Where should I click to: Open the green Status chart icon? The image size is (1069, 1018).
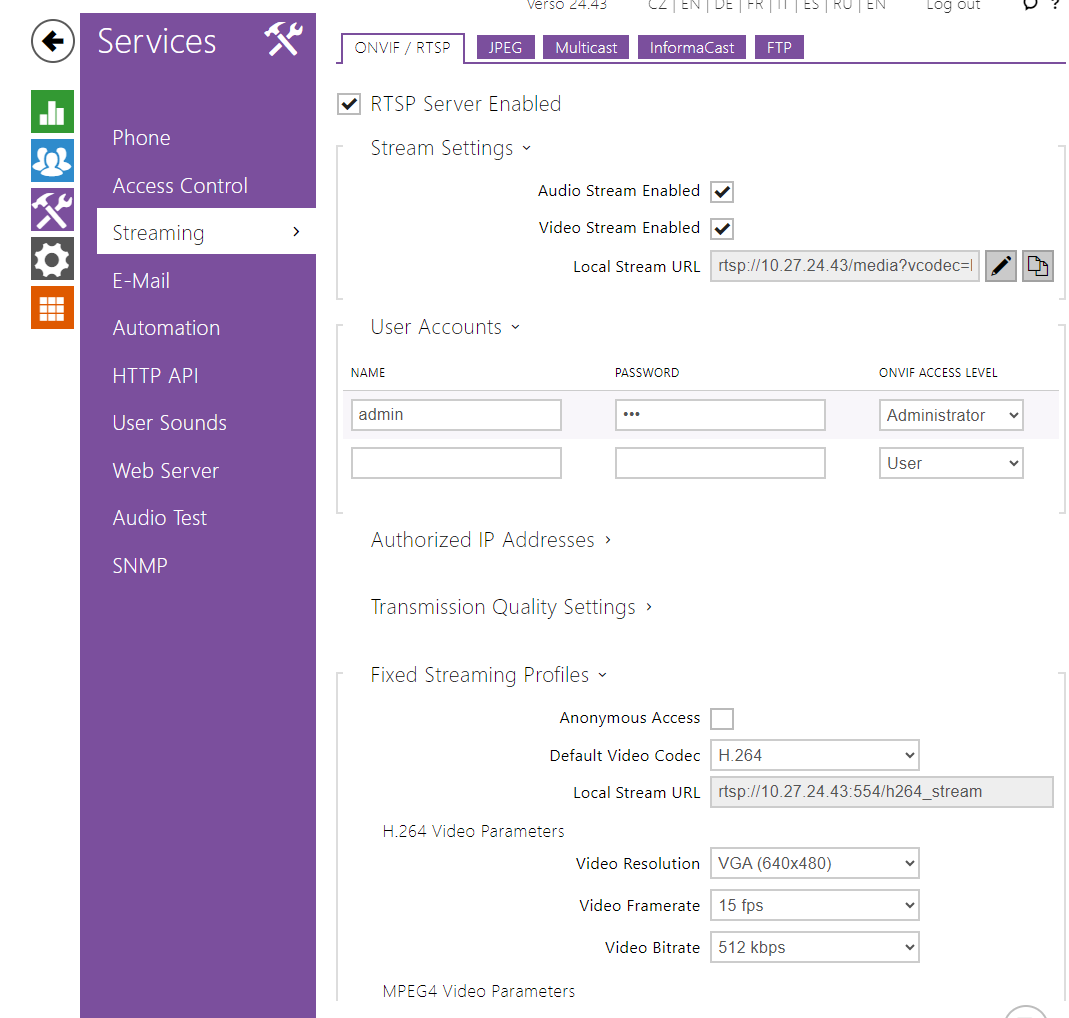[52, 111]
